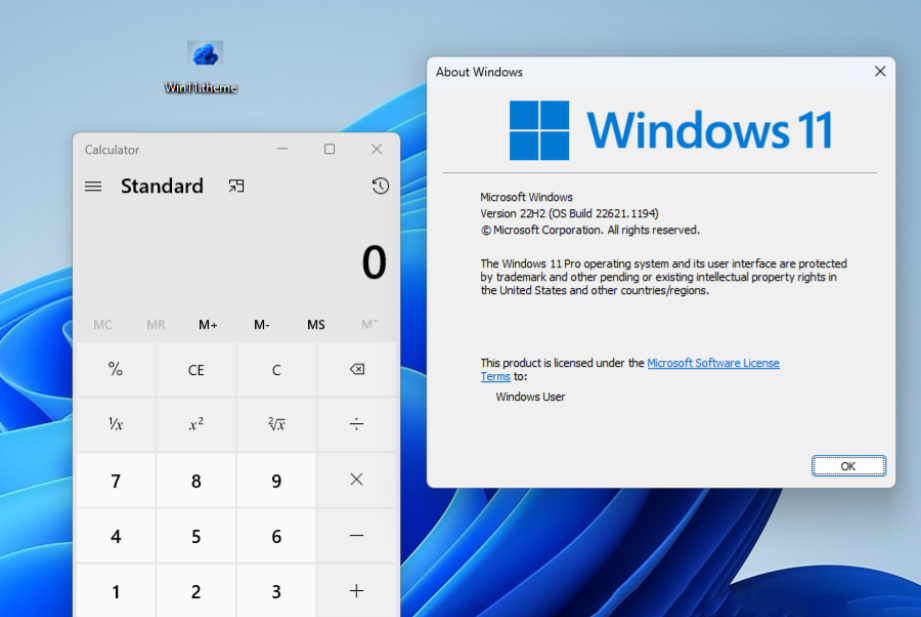Image resolution: width=921 pixels, height=617 pixels.
Task: Click the reciprocal 1/x key
Action: [x=116, y=424]
